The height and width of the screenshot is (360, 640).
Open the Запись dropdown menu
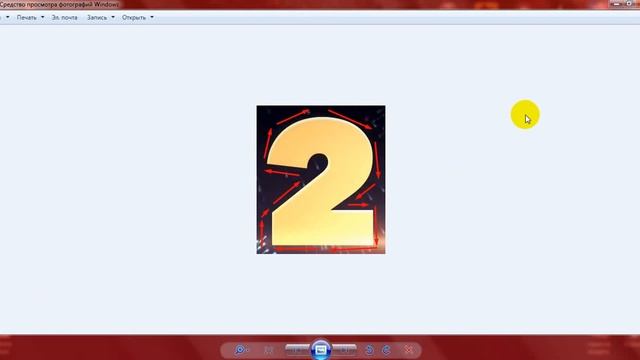(100, 18)
